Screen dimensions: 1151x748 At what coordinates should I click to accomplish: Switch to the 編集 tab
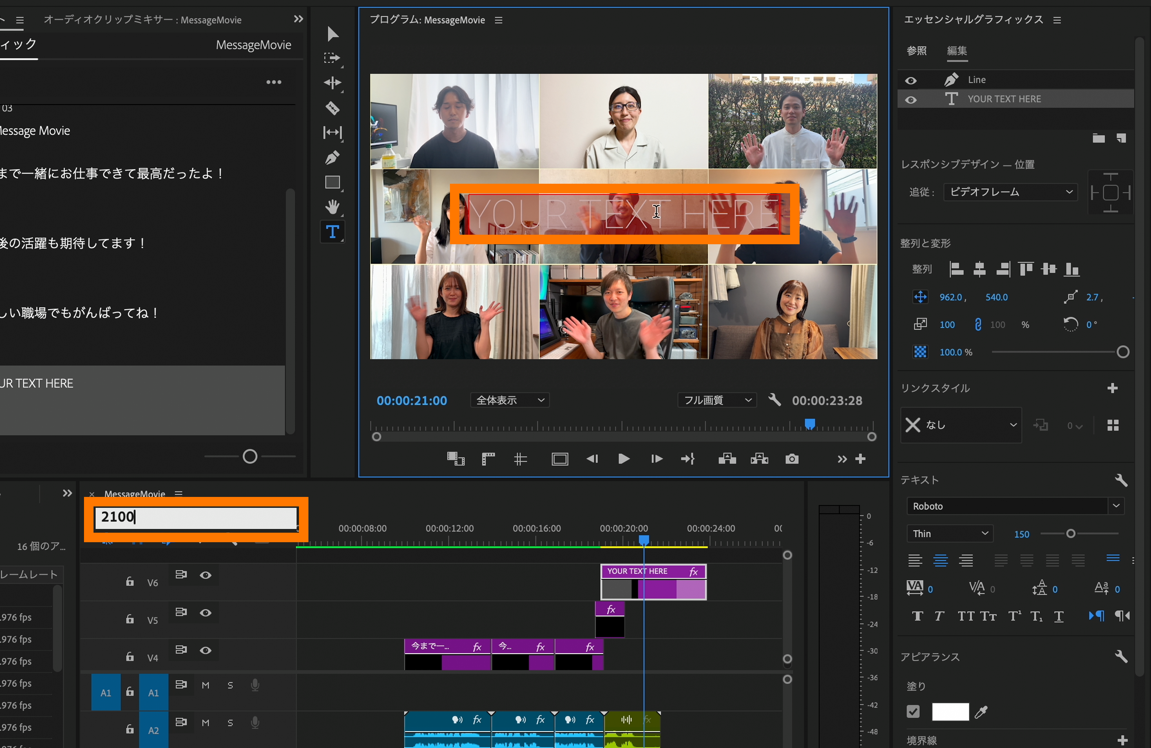[x=957, y=51]
